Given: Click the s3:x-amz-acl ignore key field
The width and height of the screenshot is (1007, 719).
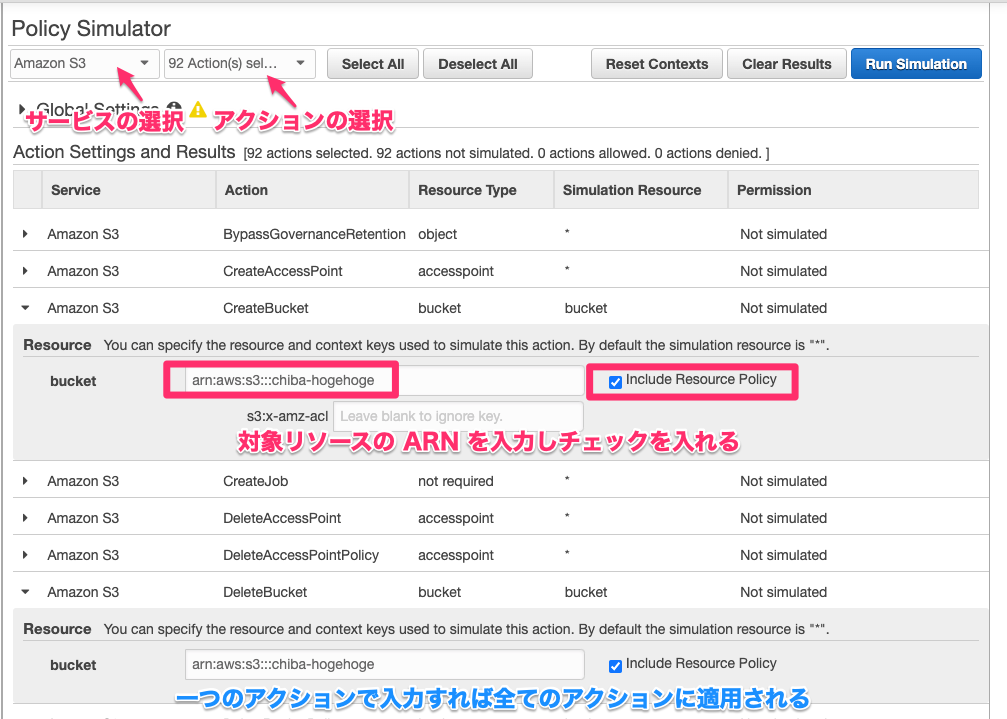Looking at the screenshot, I should [x=459, y=416].
